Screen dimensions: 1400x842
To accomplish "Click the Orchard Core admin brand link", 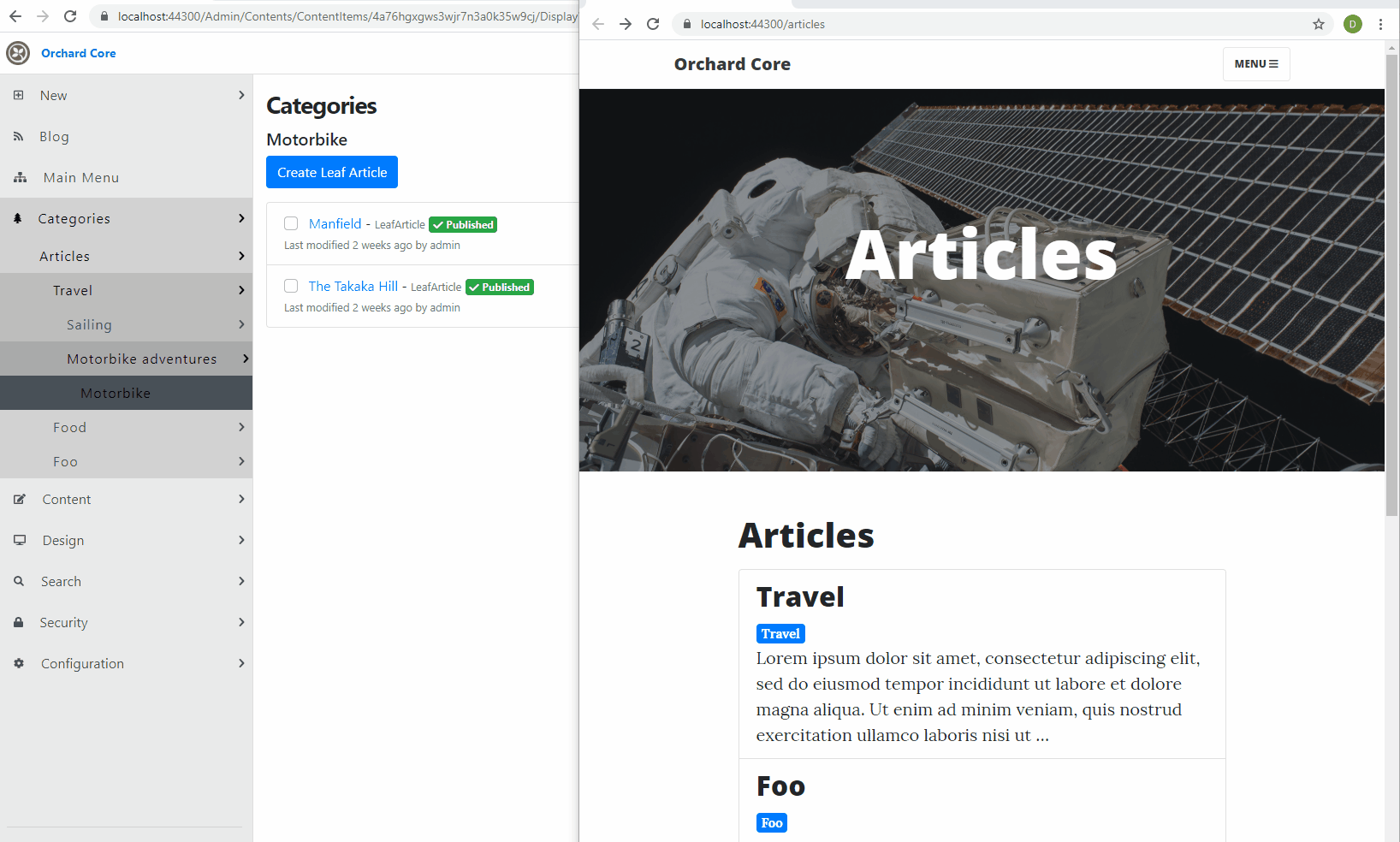I will [x=79, y=53].
